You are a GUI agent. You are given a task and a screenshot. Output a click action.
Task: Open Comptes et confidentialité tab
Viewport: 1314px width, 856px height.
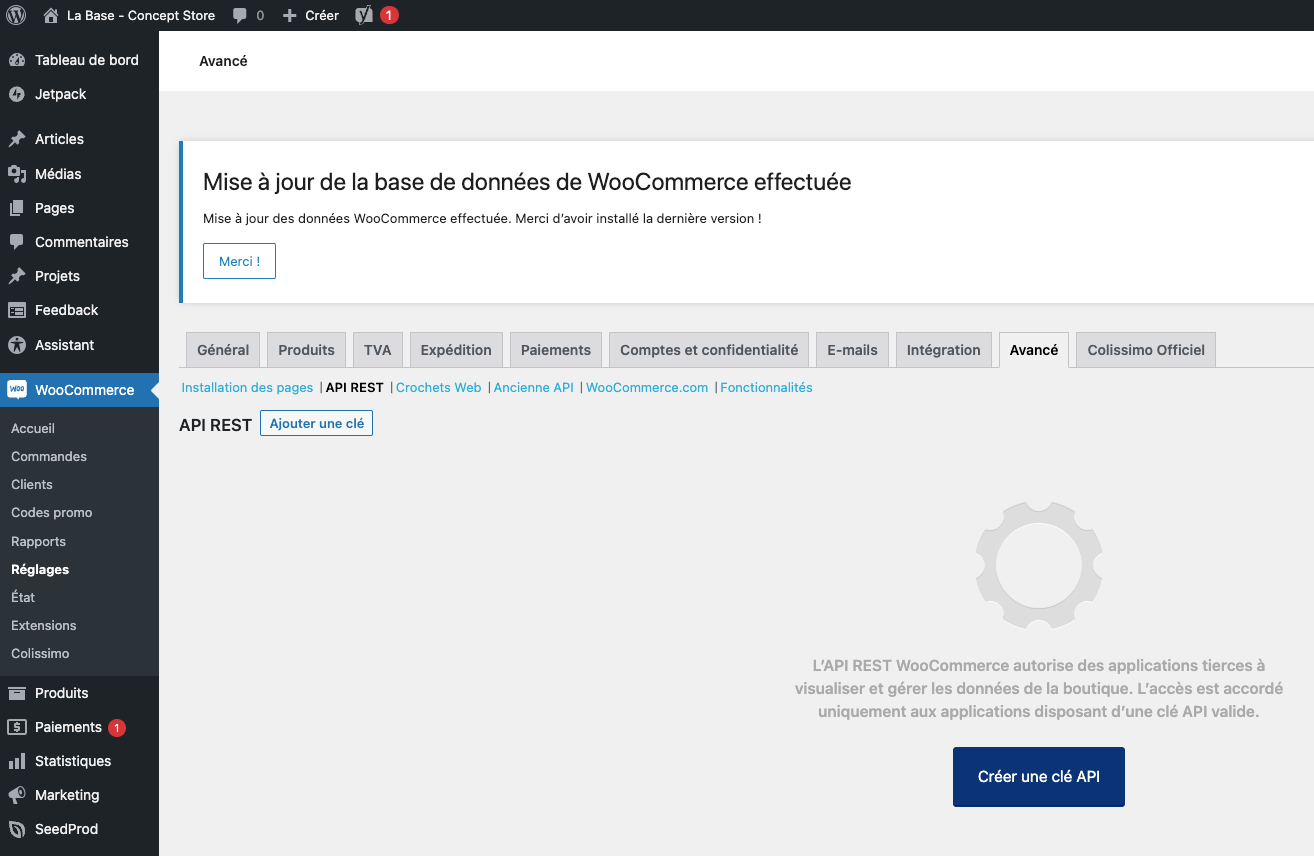point(709,350)
